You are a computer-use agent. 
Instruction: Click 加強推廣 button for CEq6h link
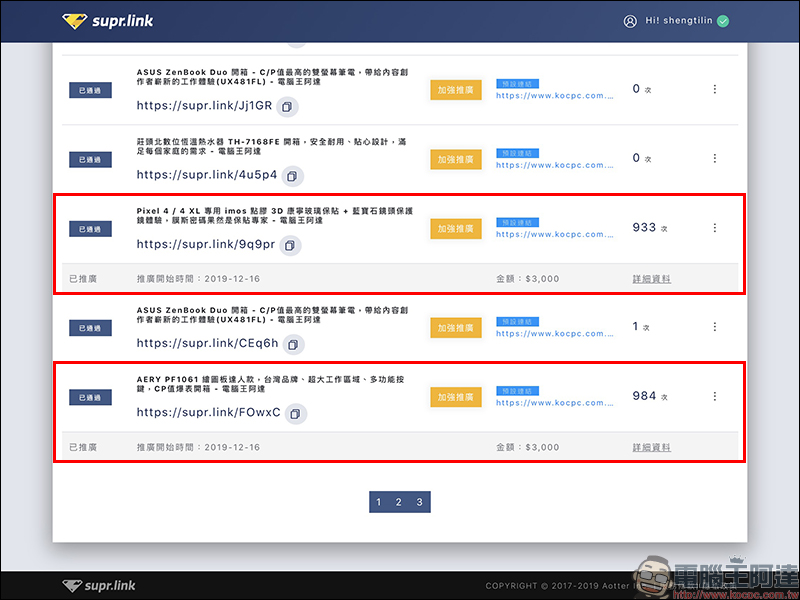tap(456, 327)
